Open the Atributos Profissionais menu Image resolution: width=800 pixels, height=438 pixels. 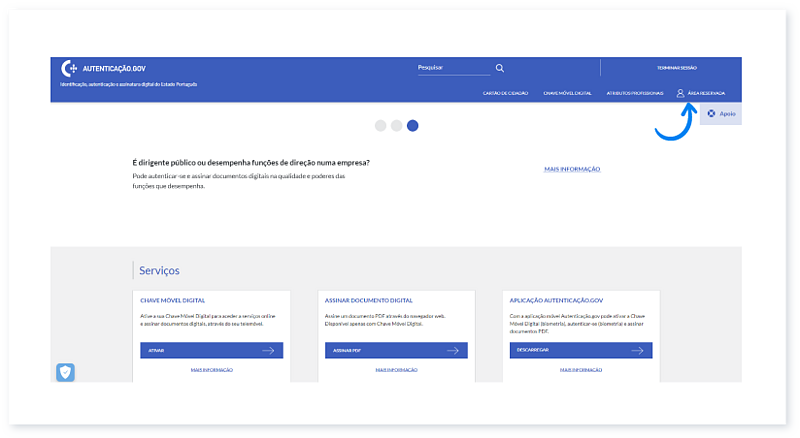pyautogui.click(x=634, y=93)
